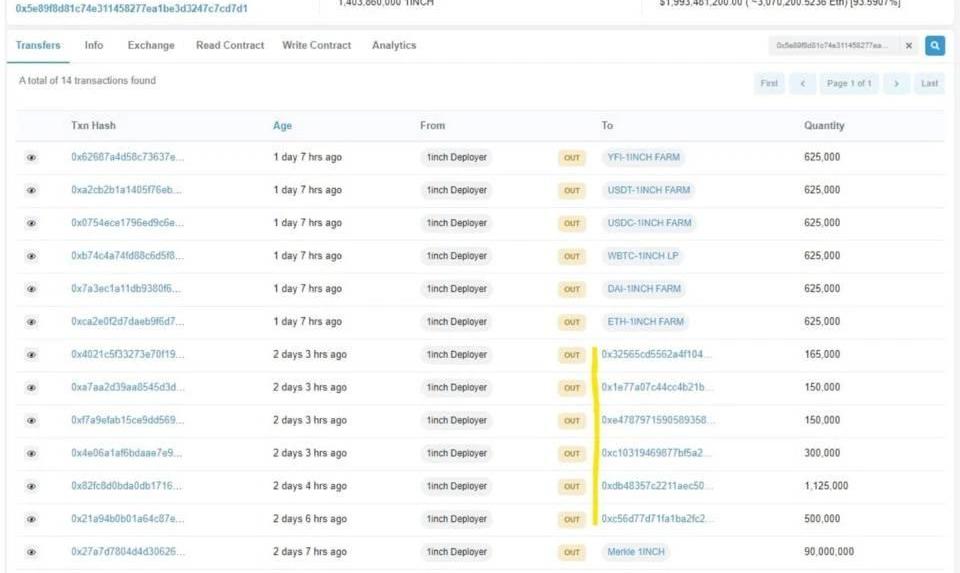
Task: Click 1inch Deployer in YFI-1INCH FARM row
Action: pyautogui.click(x=457, y=157)
